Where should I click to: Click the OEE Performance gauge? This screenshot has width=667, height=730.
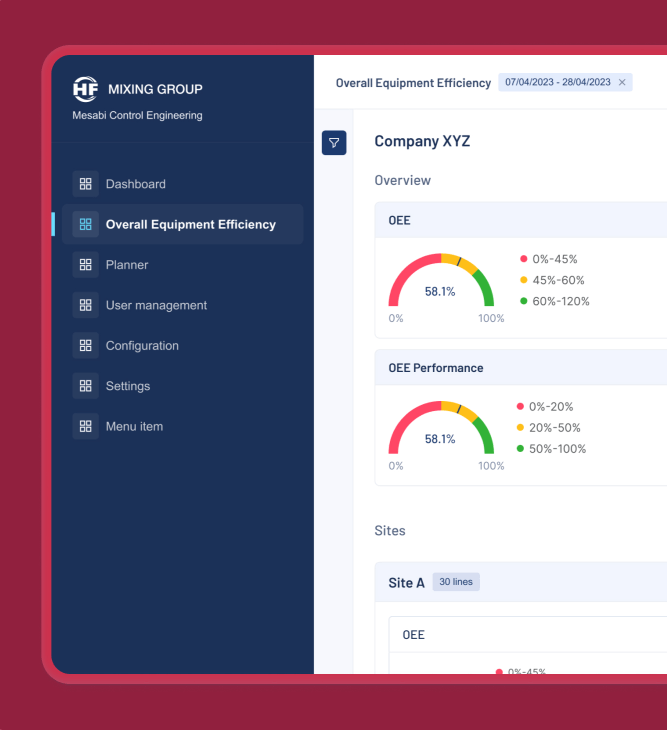pyautogui.click(x=441, y=428)
